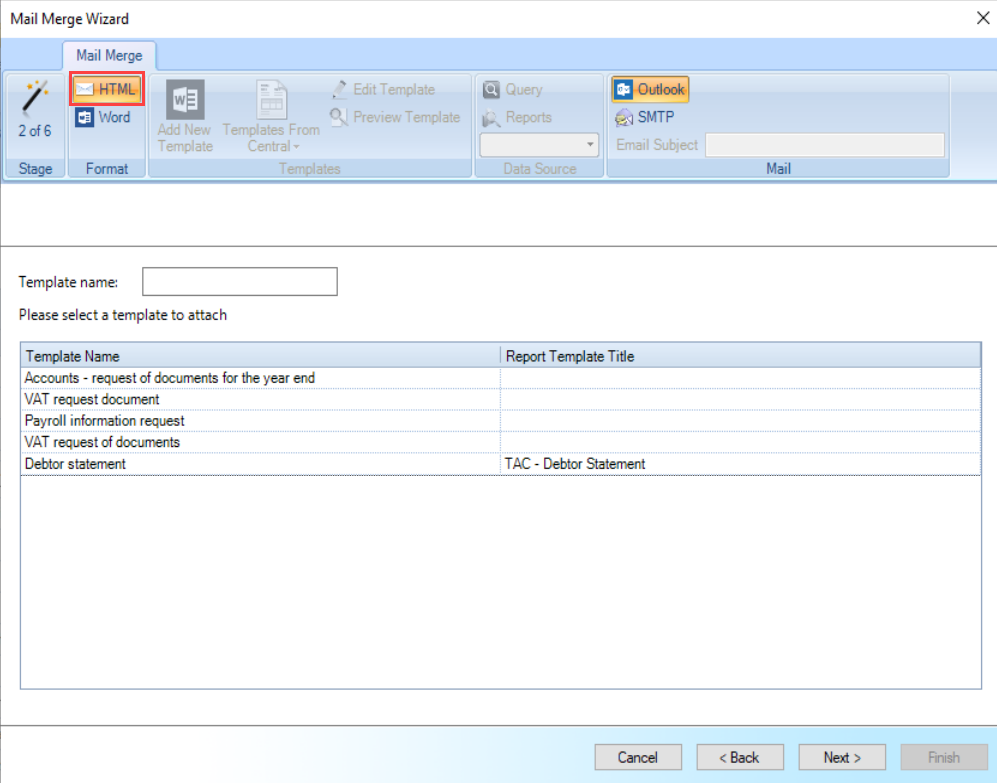Viewport: 997px width, 783px height.
Task: Choose SMTP as mail method
Action: 645,118
